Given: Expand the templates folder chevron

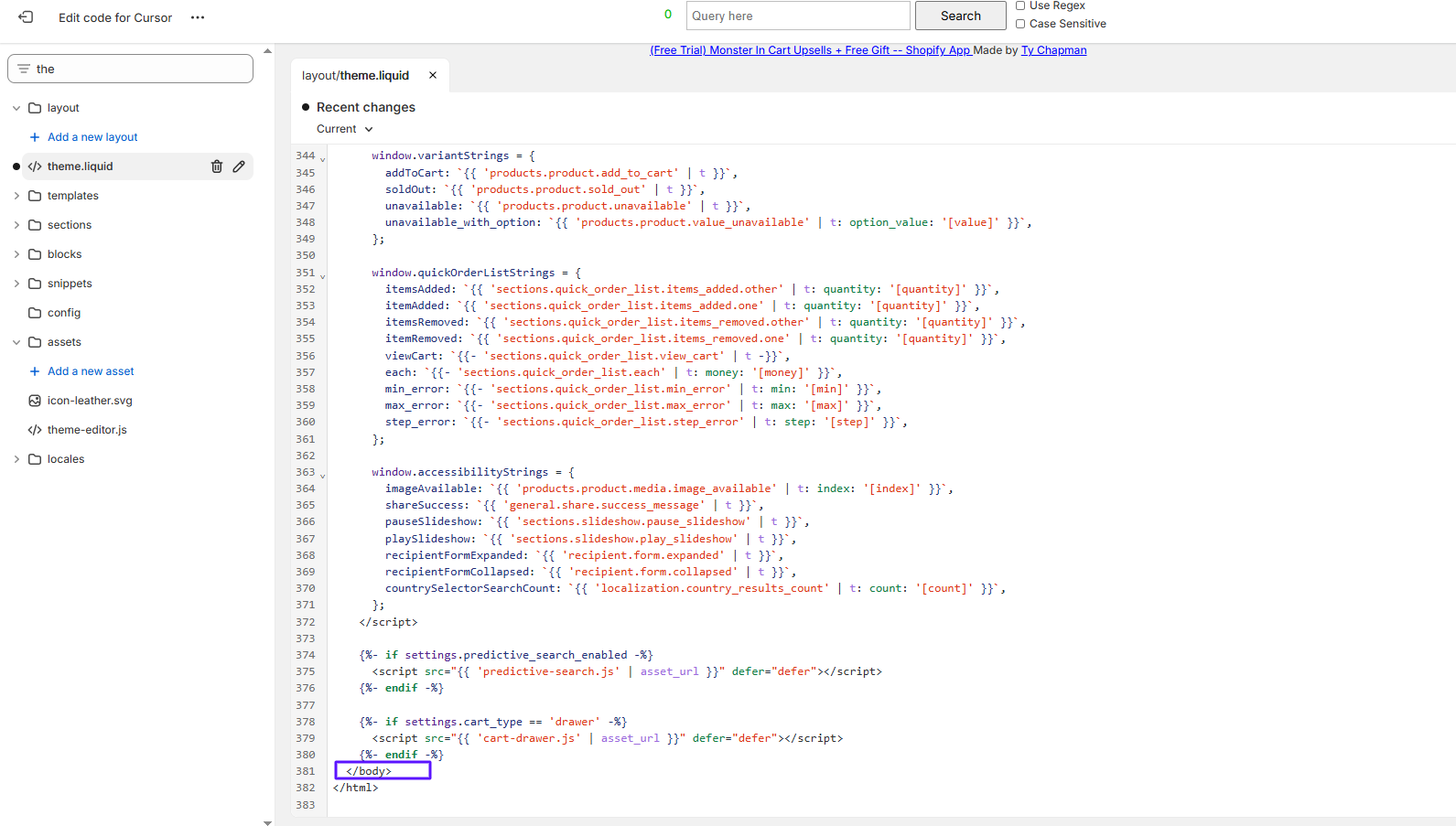Looking at the screenshot, I should point(16,196).
